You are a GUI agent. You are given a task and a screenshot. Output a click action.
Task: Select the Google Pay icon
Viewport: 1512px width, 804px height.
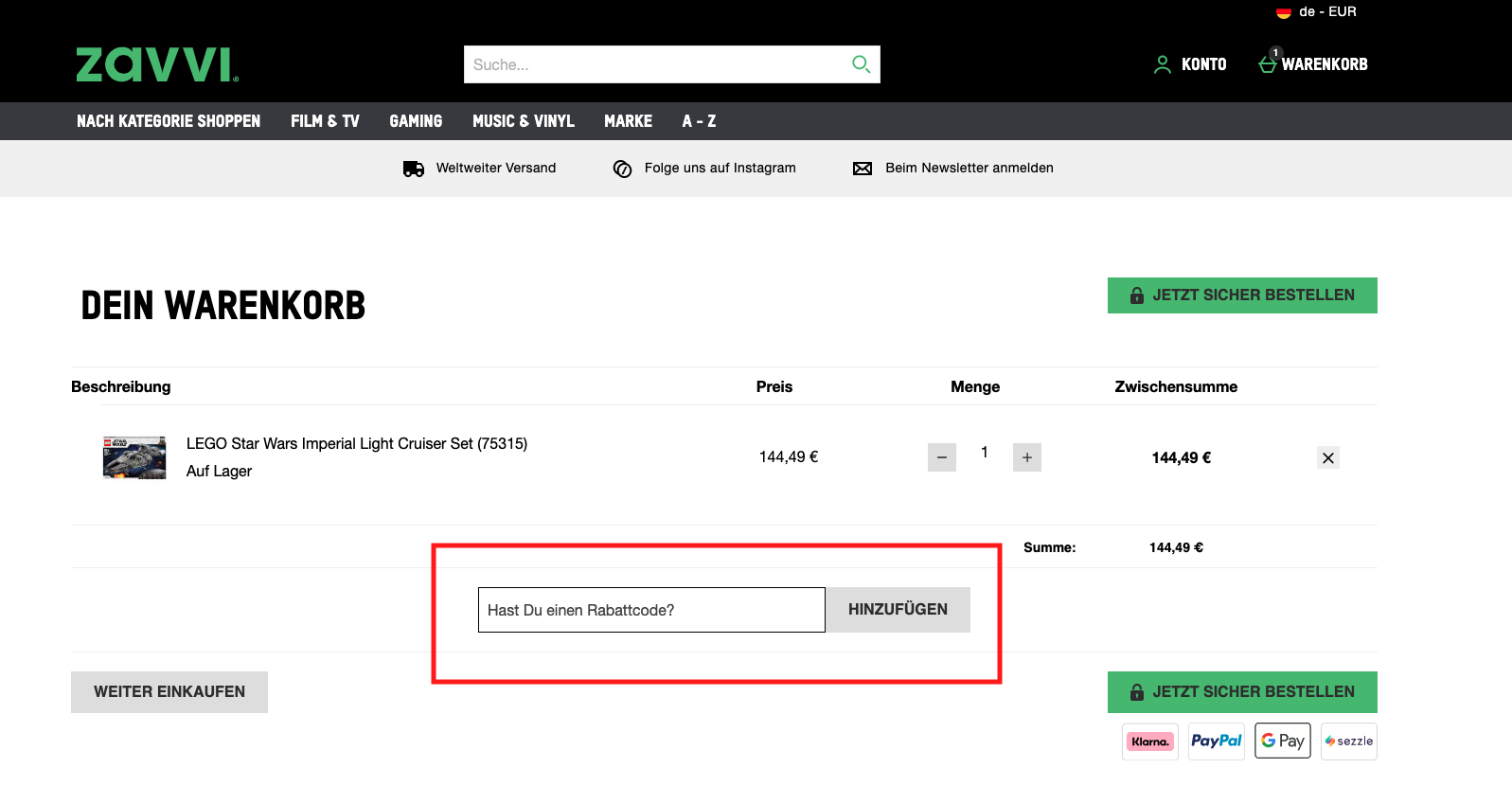click(1283, 741)
